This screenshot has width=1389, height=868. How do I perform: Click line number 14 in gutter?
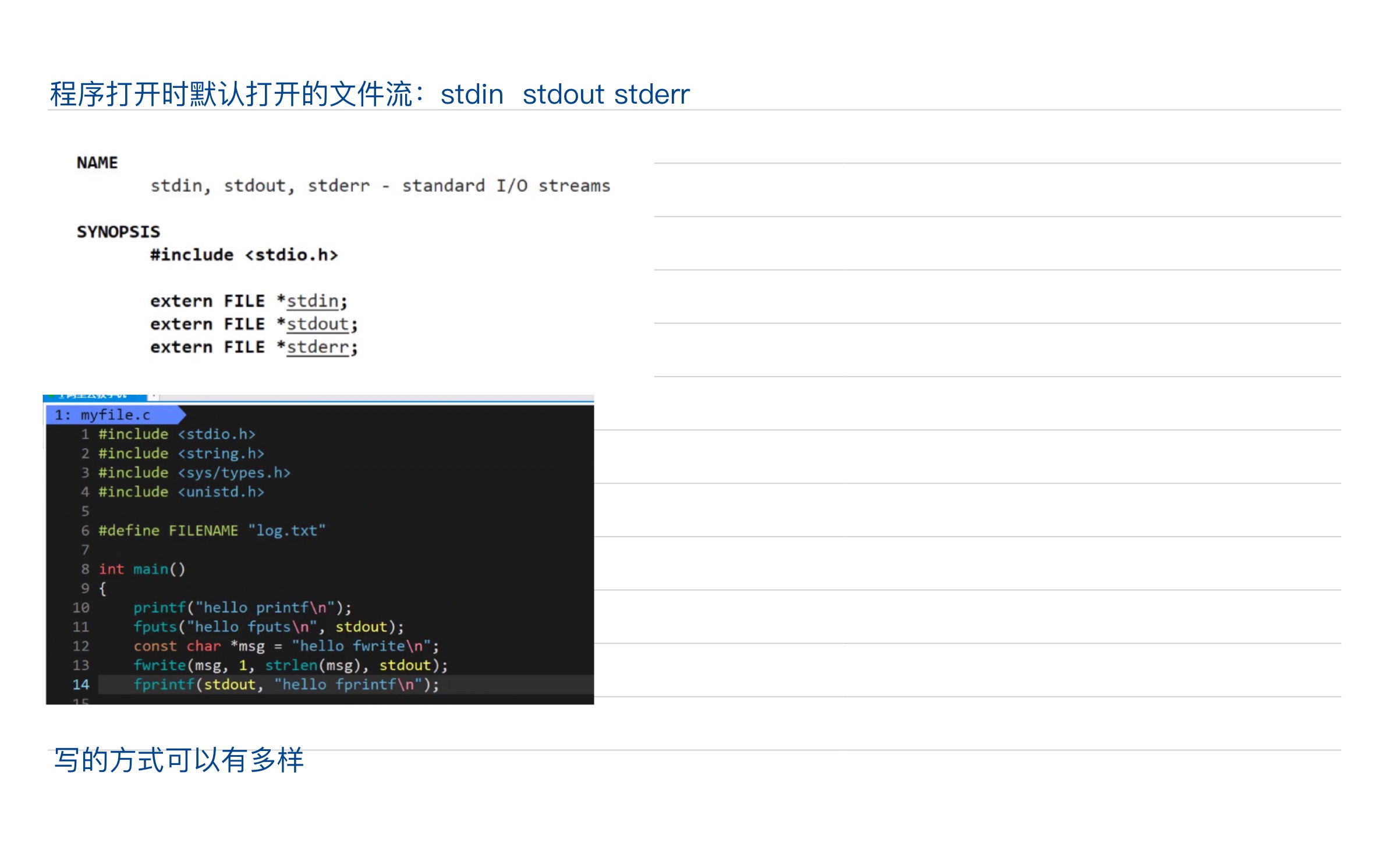pyautogui.click(x=81, y=685)
